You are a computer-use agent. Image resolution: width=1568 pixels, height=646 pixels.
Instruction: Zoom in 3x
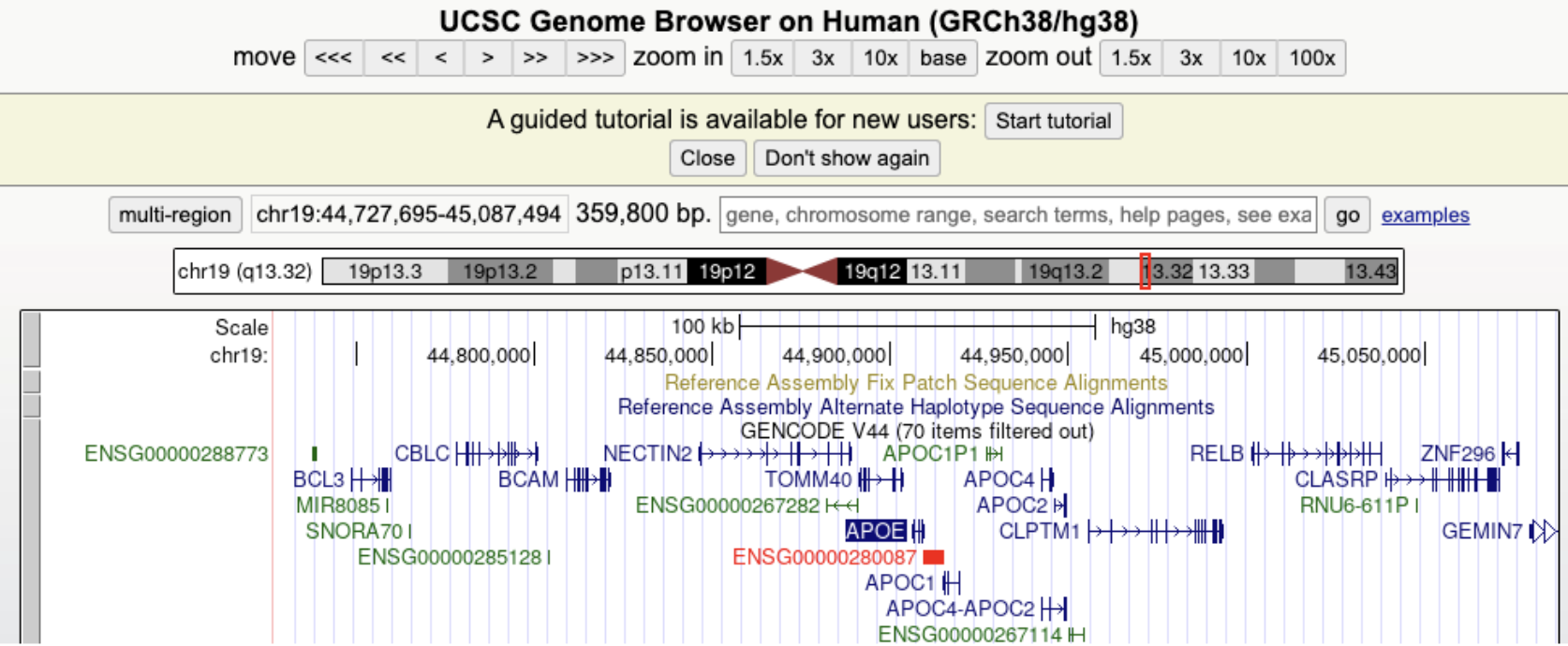[x=822, y=58]
